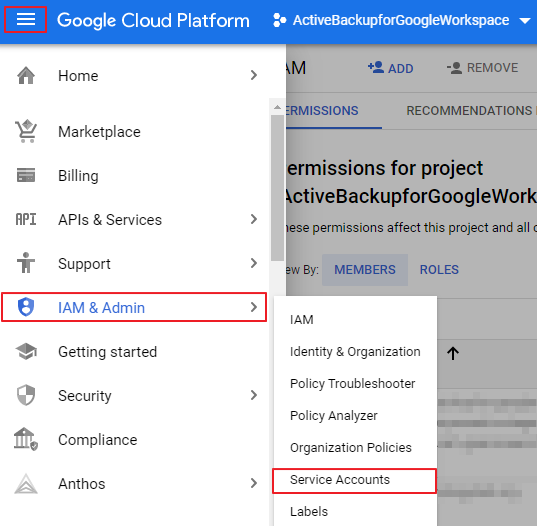This screenshot has height=526, width=537.
Task: Click the Security shield icon
Action: (26, 395)
